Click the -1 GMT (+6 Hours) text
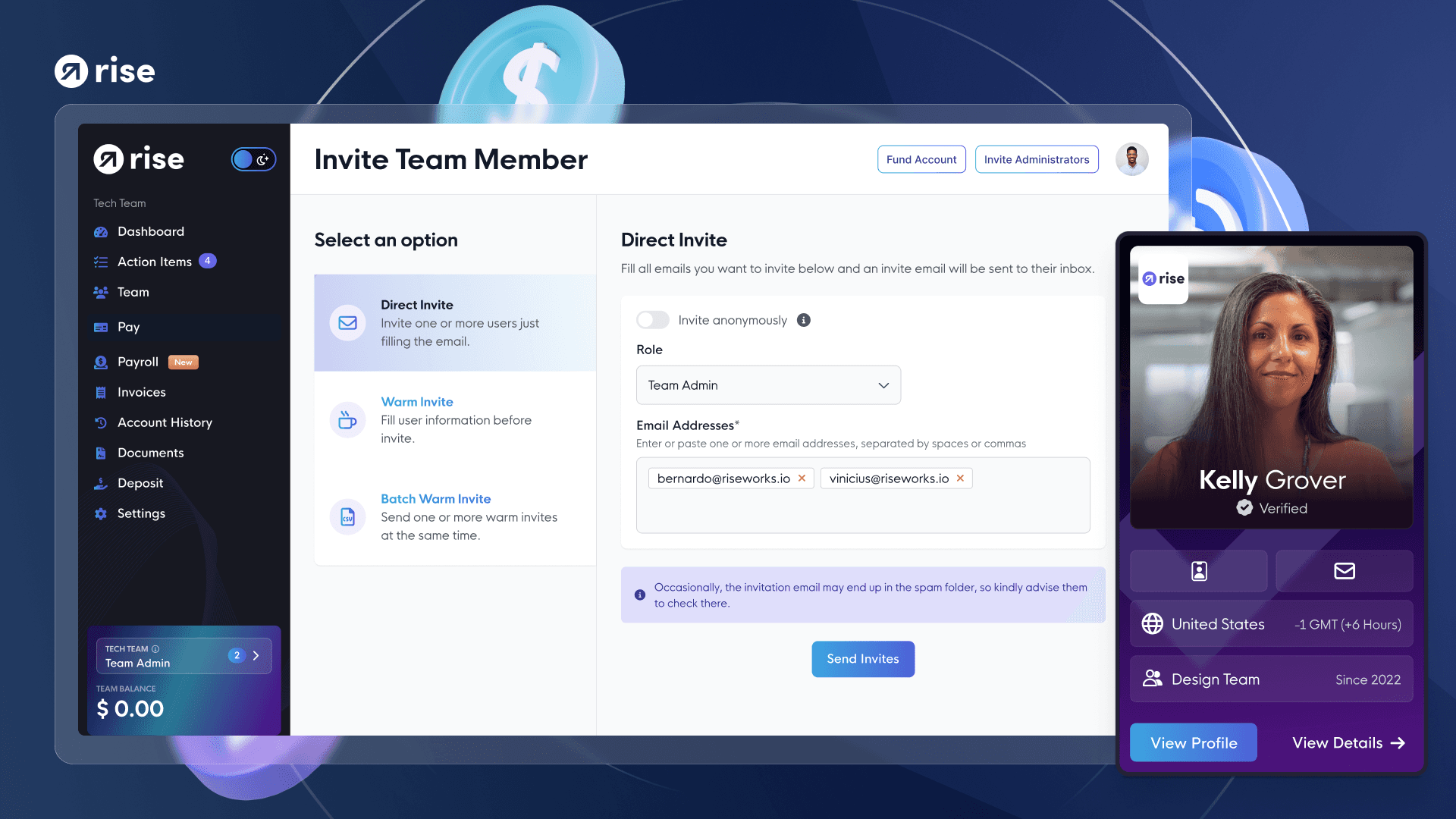This screenshot has width=1456, height=819. click(1348, 625)
